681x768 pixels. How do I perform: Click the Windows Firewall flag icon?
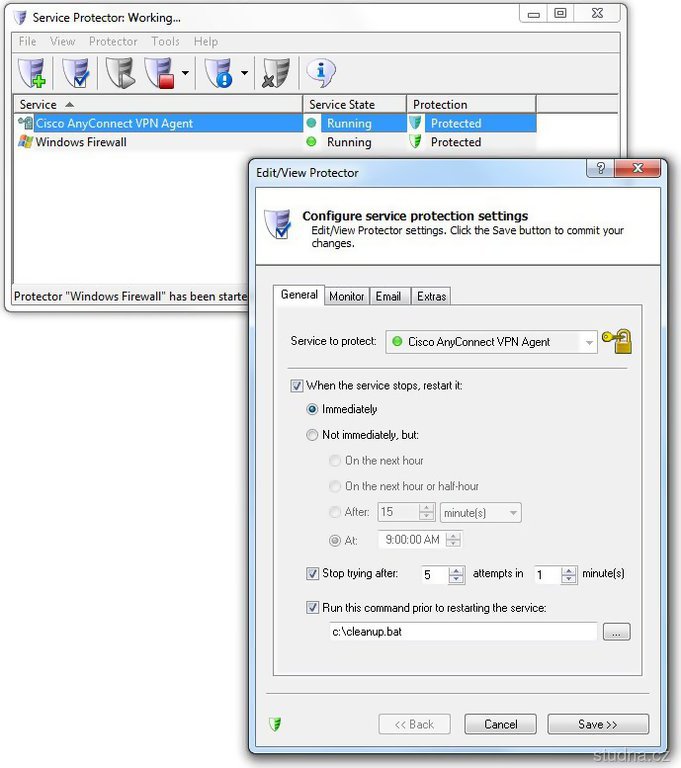25,142
